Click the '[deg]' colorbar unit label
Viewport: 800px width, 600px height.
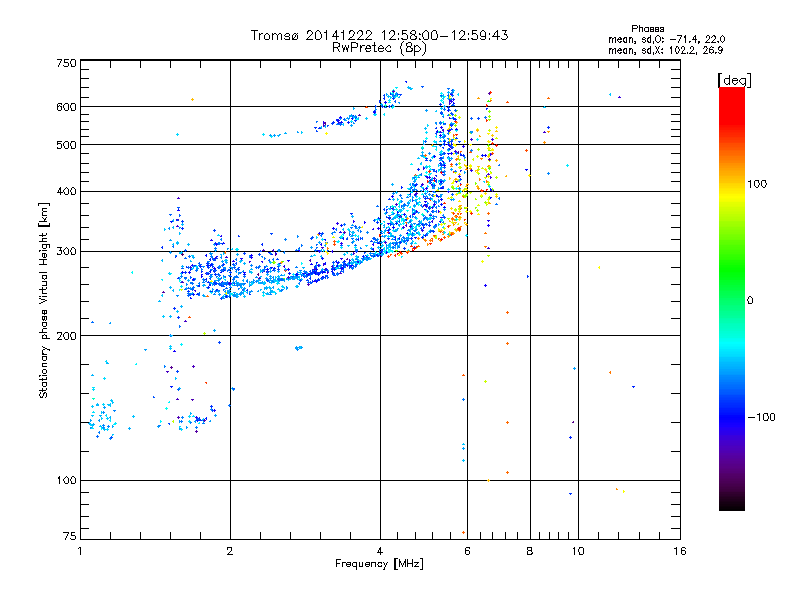pyautogui.click(x=734, y=80)
